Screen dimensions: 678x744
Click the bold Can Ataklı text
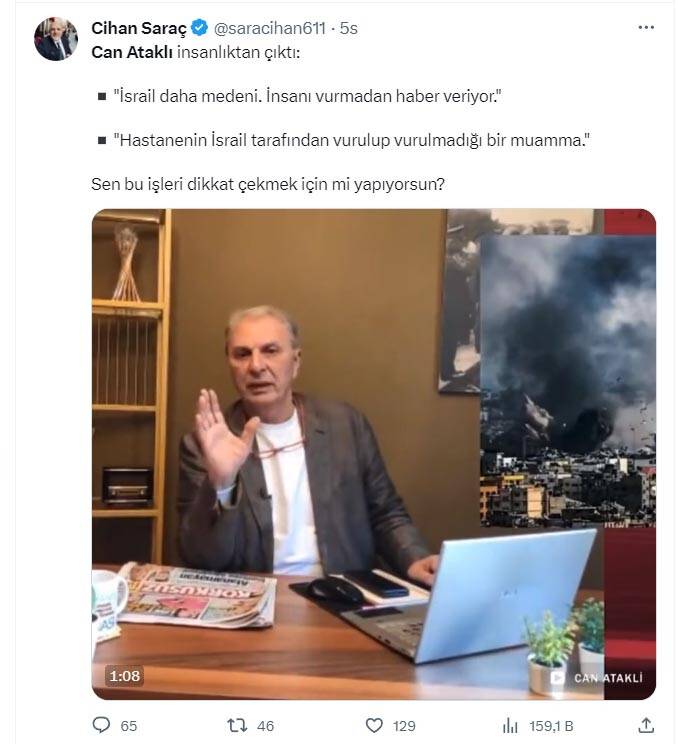[x=132, y=52]
